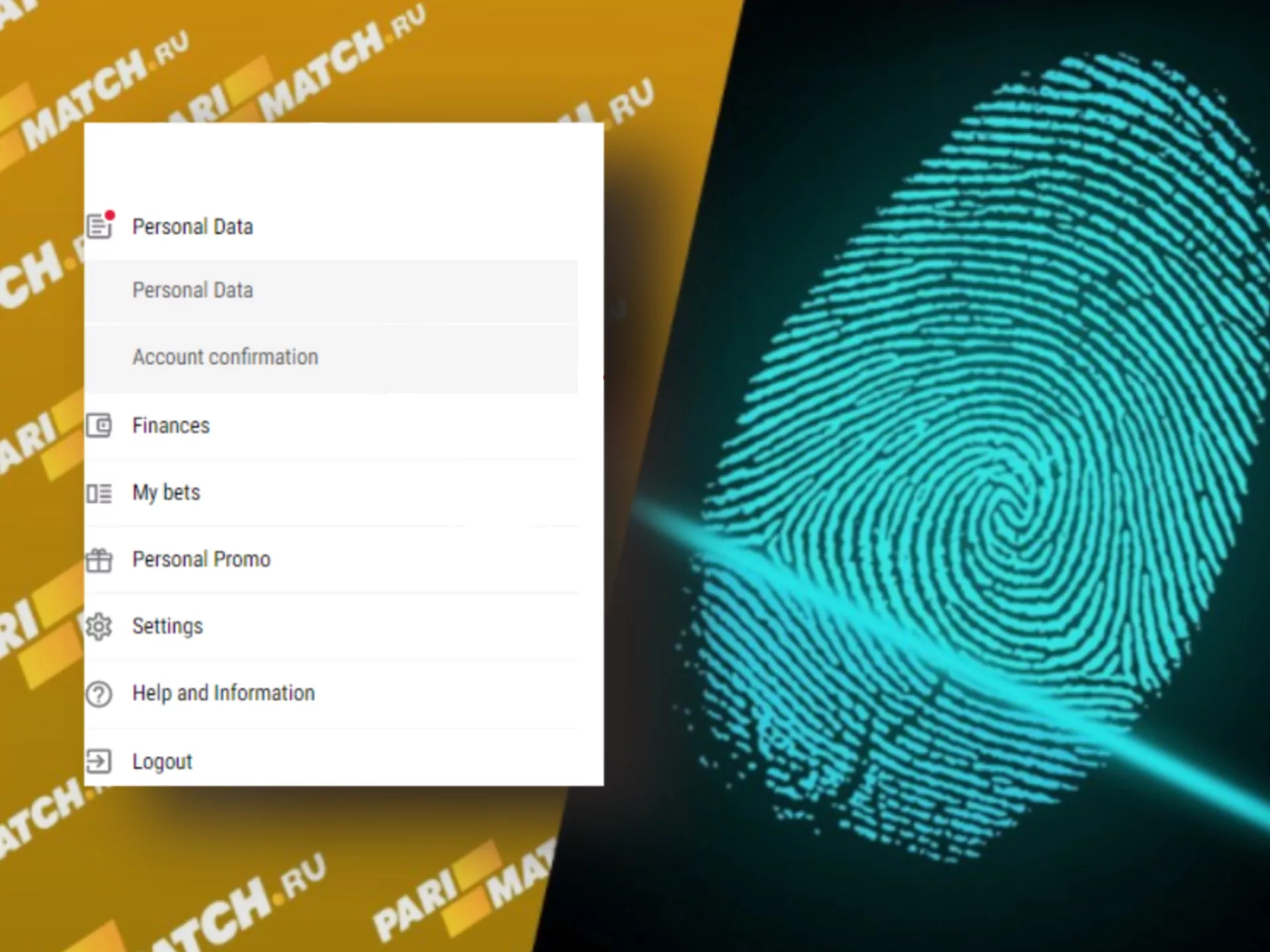Collapse the top Personal Data section
The width and height of the screenshot is (1270, 952).
pyautogui.click(x=331, y=227)
